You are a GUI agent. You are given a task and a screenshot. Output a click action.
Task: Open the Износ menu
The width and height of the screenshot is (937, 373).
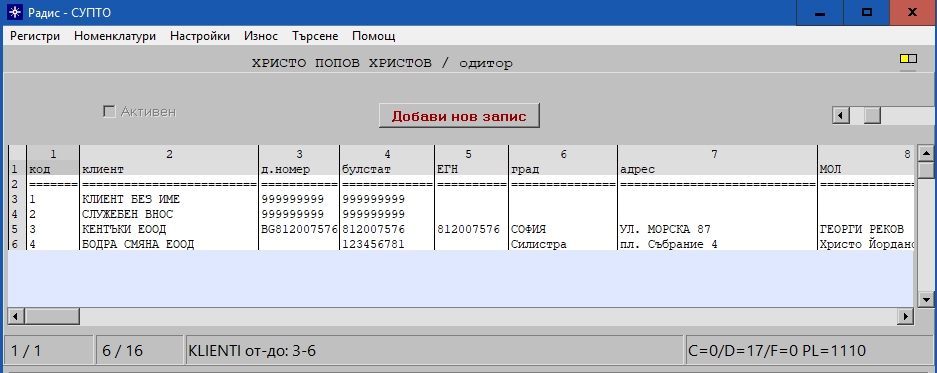coord(261,36)
